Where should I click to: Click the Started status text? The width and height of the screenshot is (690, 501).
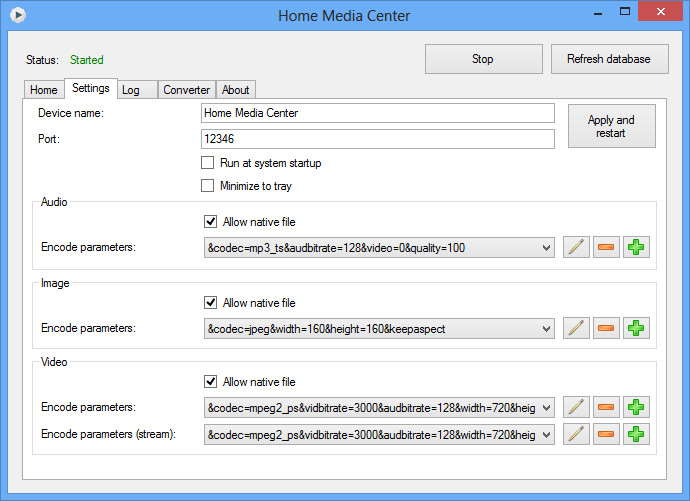(87, 60)
